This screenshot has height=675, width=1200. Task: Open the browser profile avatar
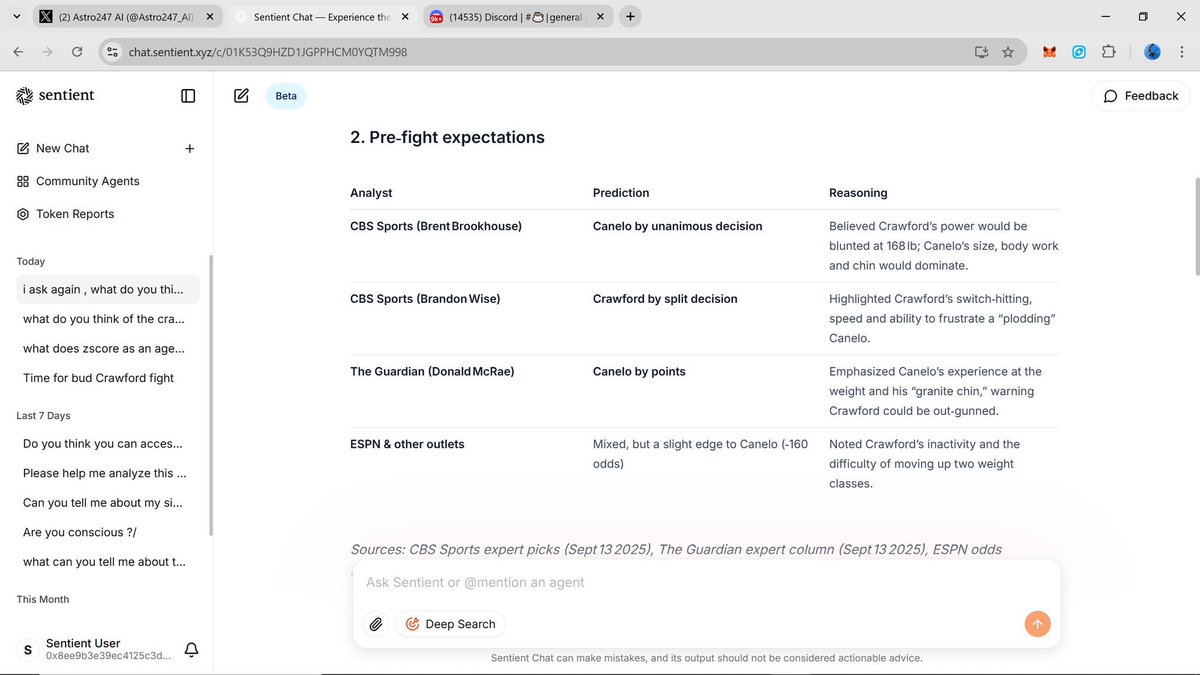[x=1152, y=52]
